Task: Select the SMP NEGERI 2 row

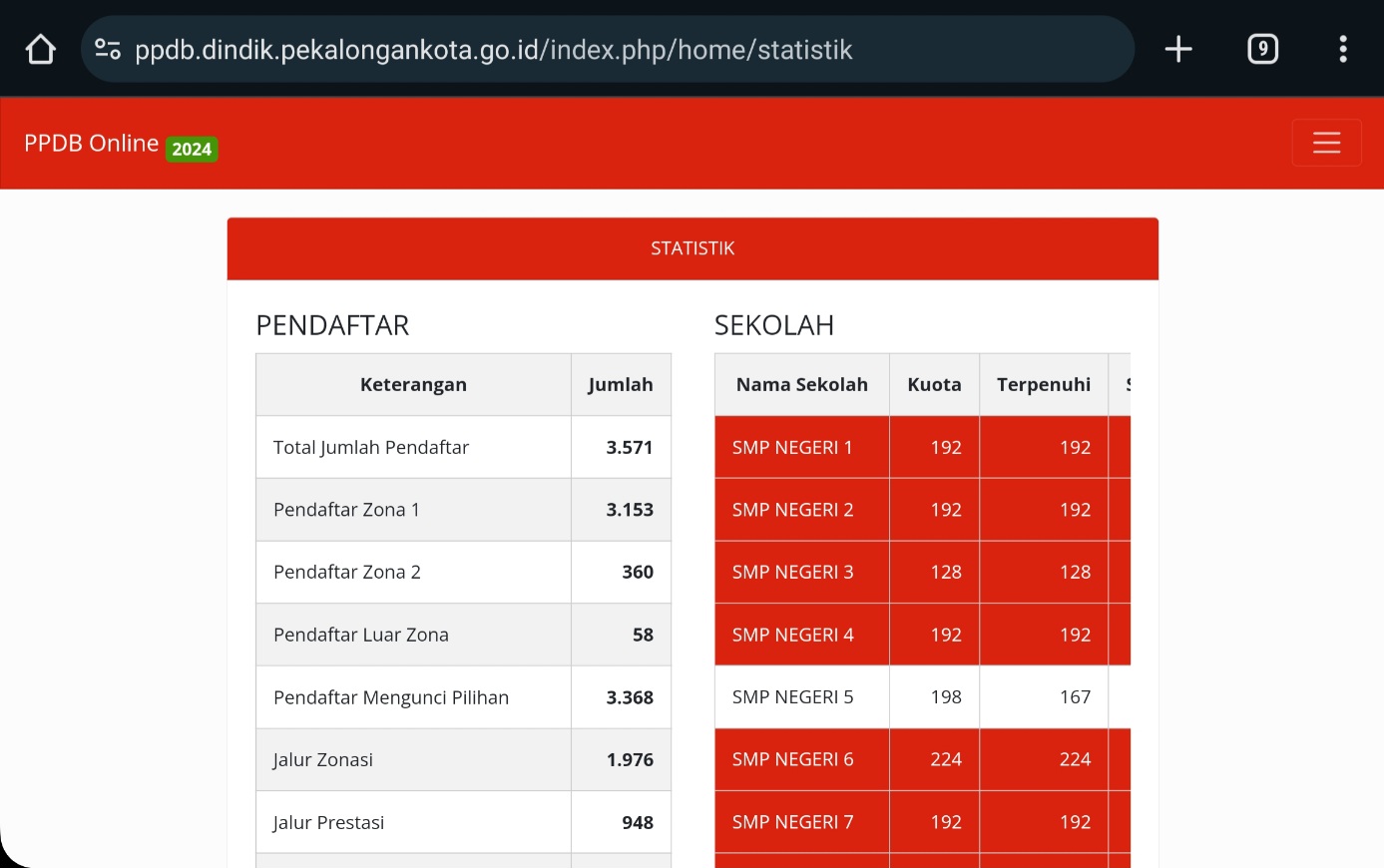Action: 923,510
